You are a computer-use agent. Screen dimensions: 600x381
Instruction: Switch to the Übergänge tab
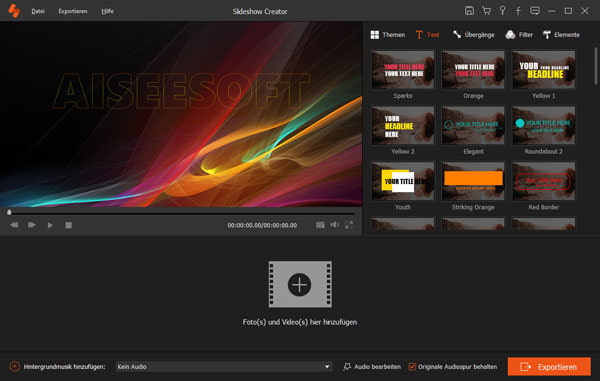[473, 35]
